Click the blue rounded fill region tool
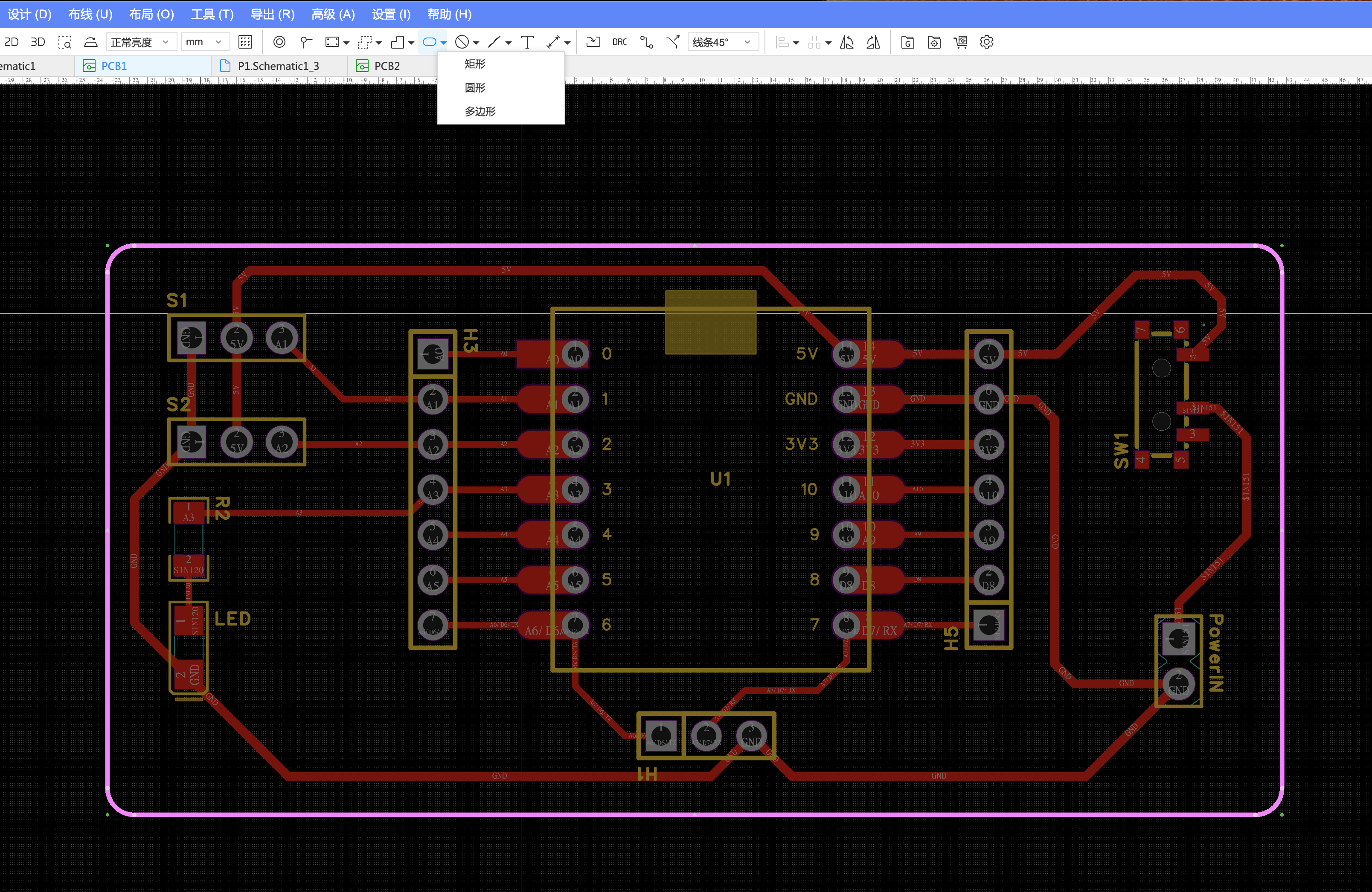1372x892 pixels. (x=430, y=42)
